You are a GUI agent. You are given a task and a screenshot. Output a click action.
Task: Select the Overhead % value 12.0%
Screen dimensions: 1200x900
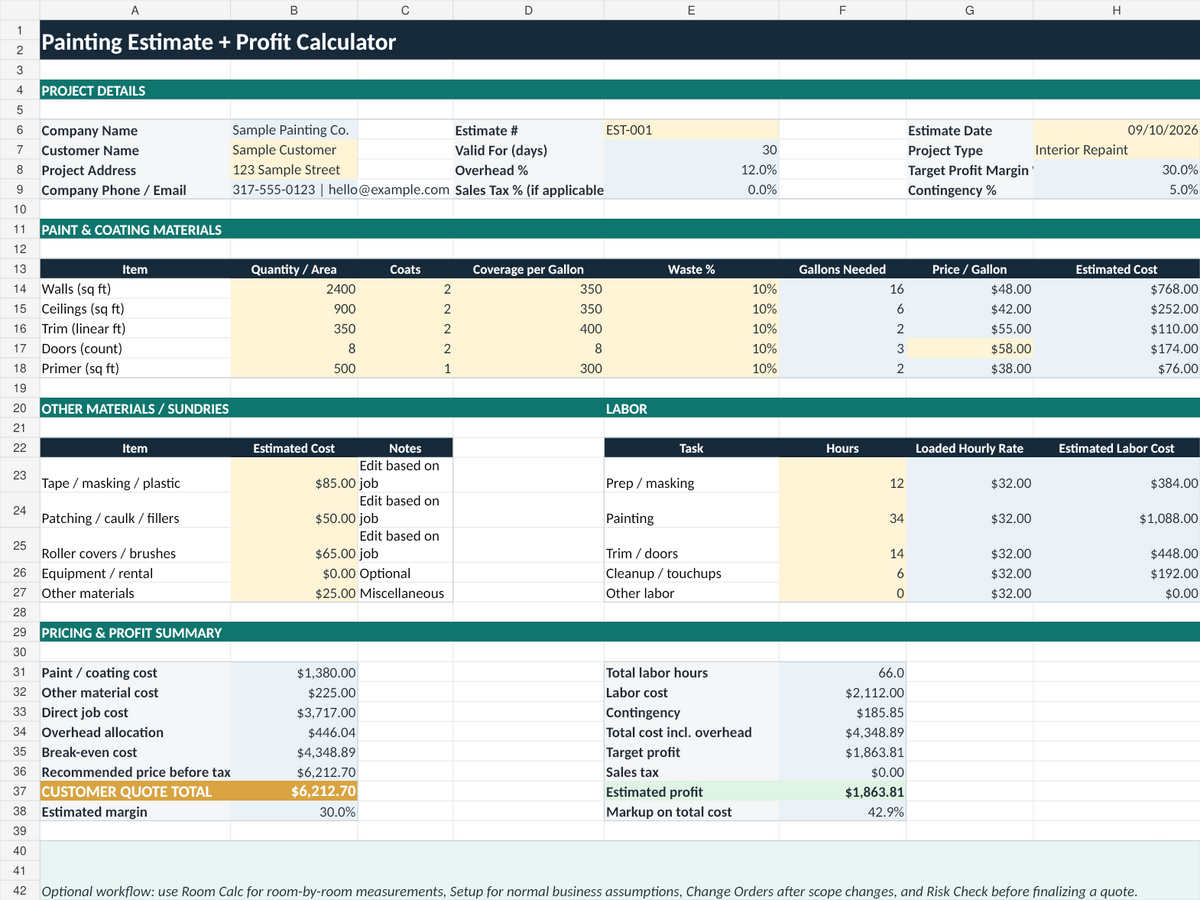click(691, 170)
